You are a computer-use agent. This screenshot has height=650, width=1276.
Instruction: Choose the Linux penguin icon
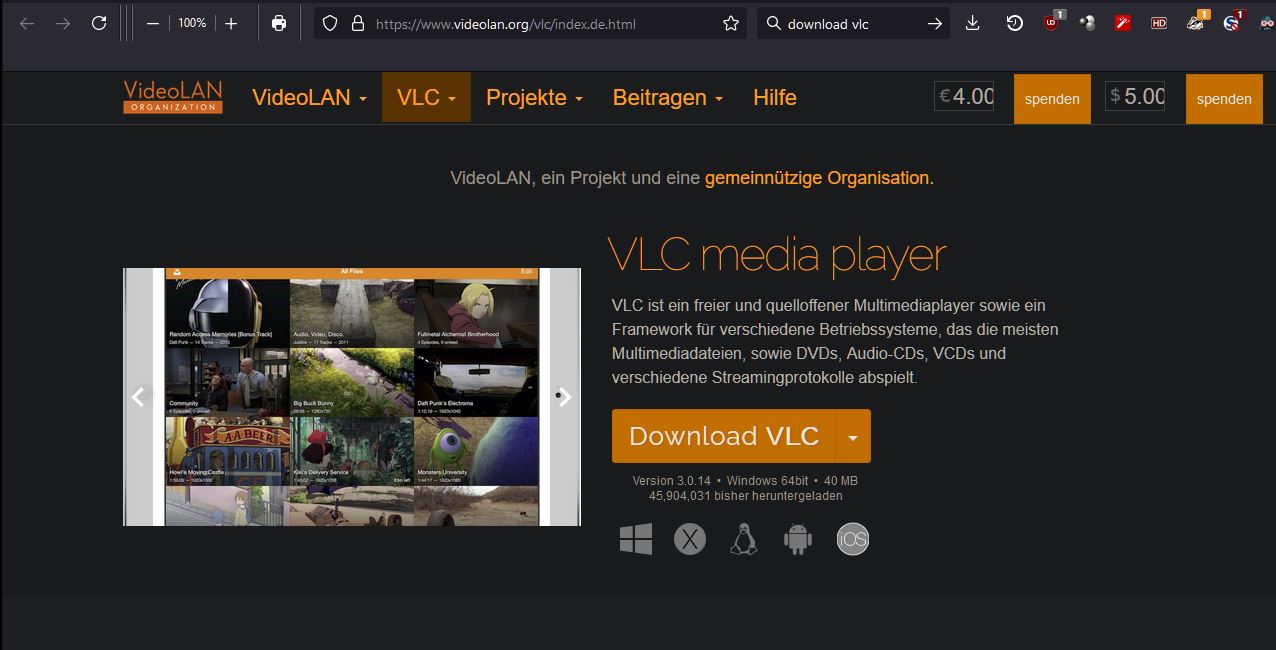(x=743, y=539)
